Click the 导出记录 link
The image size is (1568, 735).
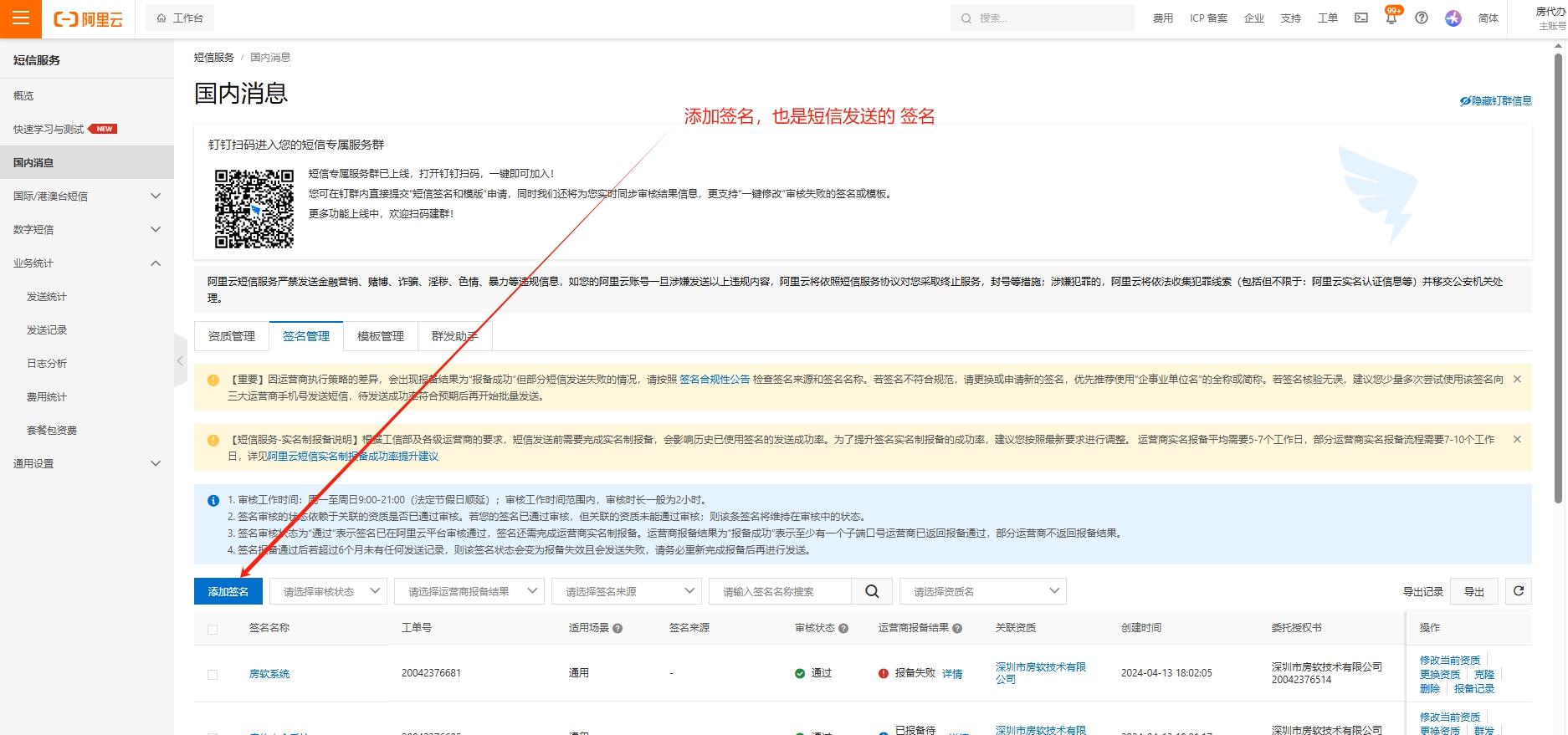pyautogui.click(x=1423, y=591)
